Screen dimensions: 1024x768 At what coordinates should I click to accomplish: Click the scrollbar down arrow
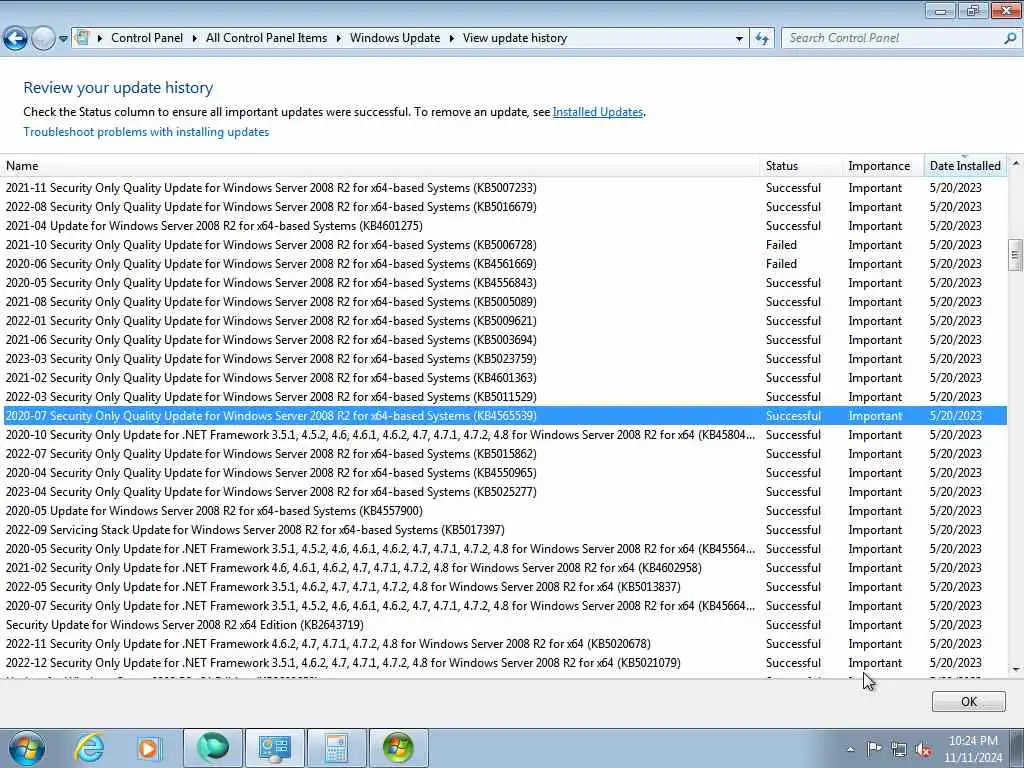(1015, 669)
